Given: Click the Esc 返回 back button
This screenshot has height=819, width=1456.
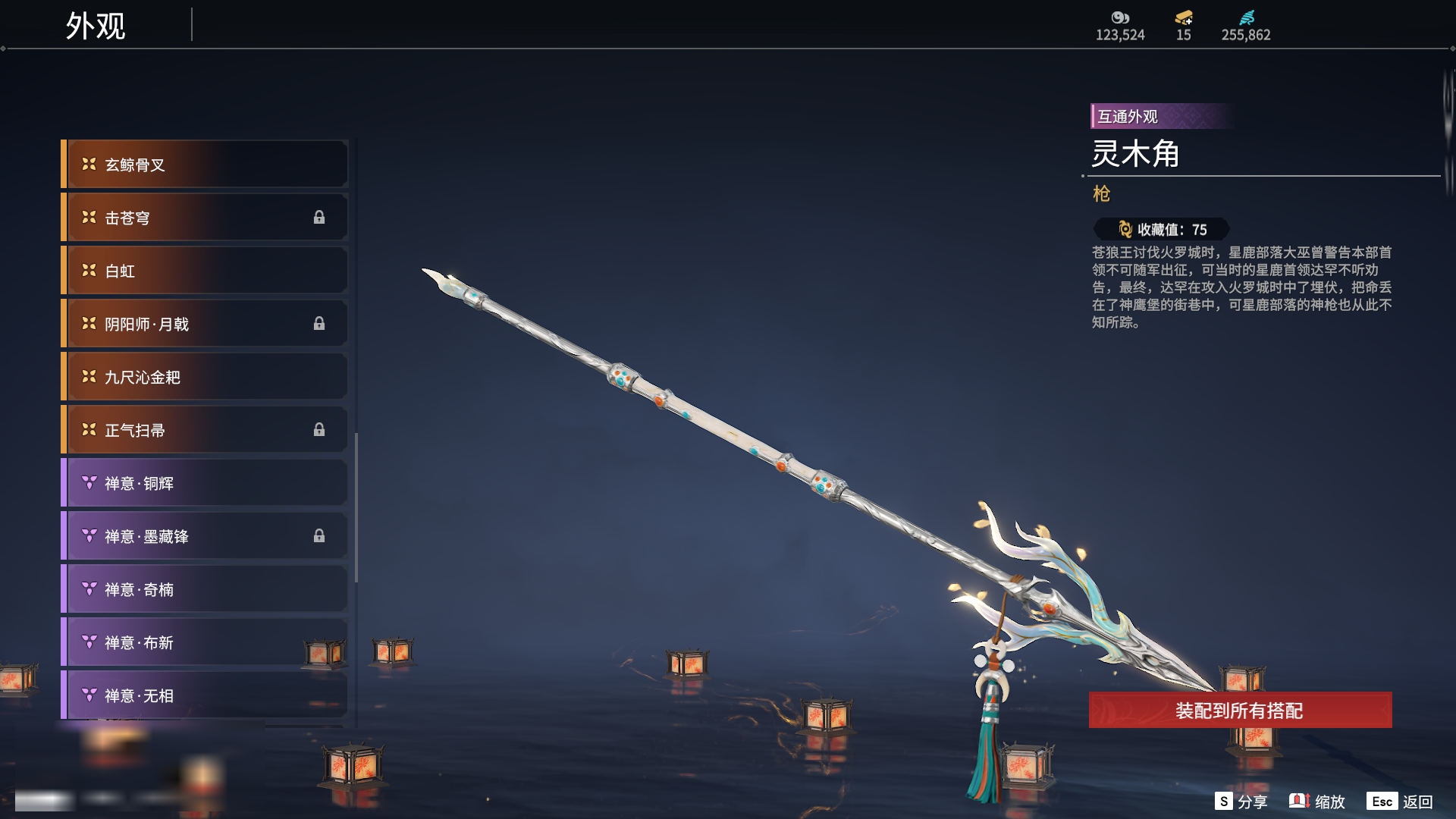Looking at the screenshot, I should pyautogui.click(x=1399, y=802).
